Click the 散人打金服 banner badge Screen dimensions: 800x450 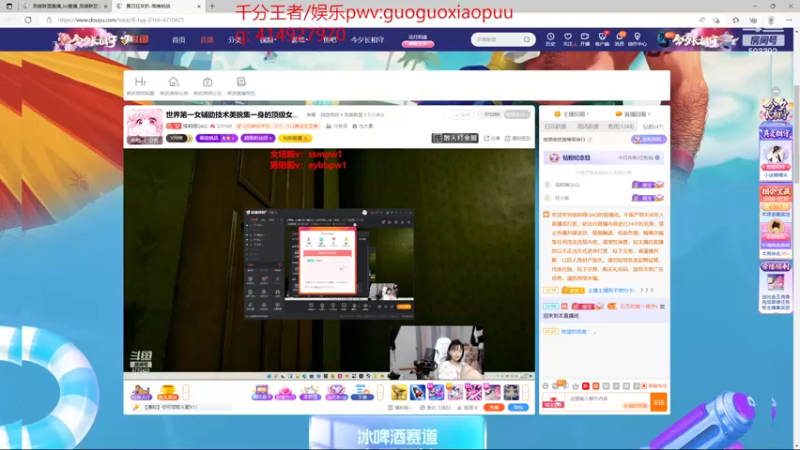[455, 138]
